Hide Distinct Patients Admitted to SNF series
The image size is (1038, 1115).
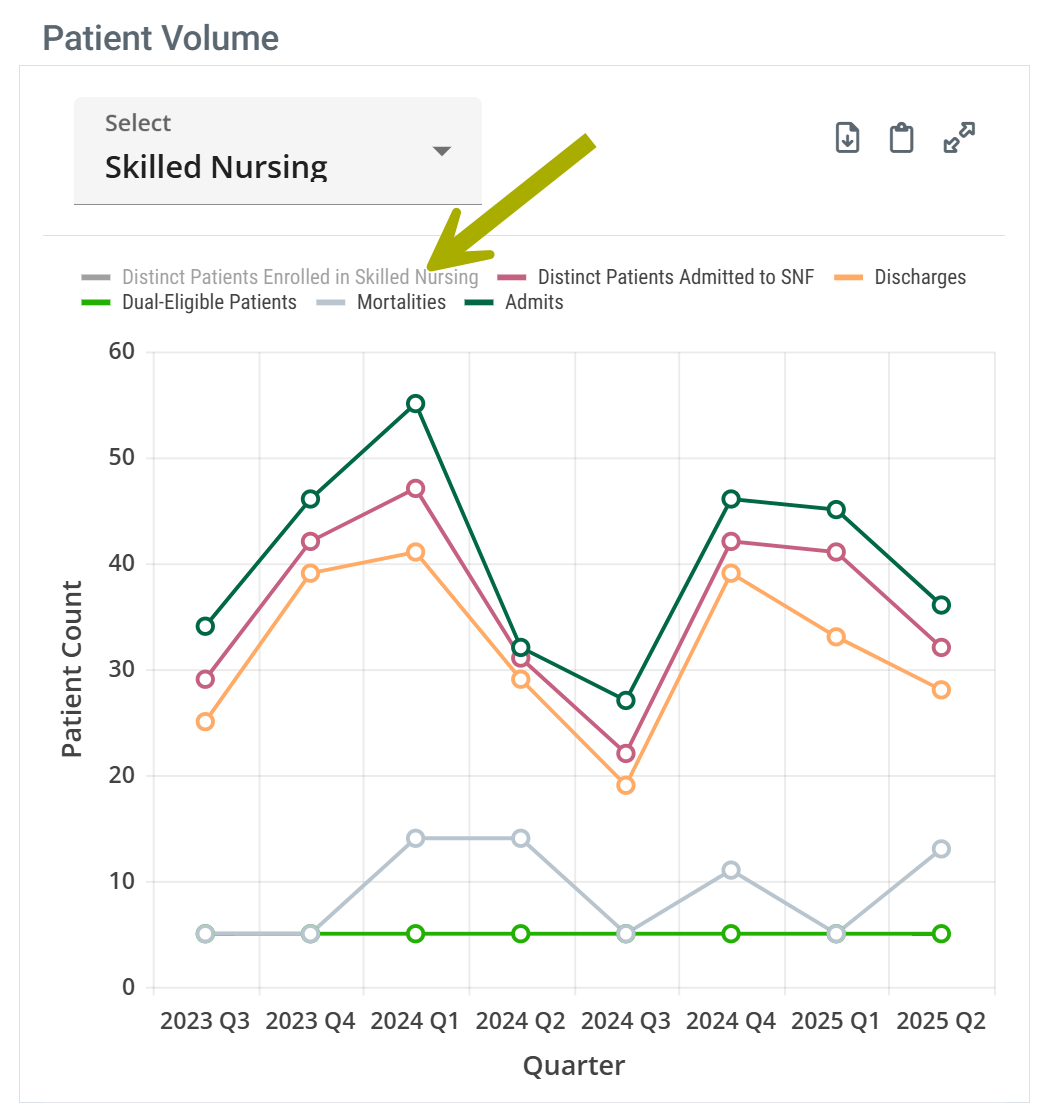(x=676, y=277)
